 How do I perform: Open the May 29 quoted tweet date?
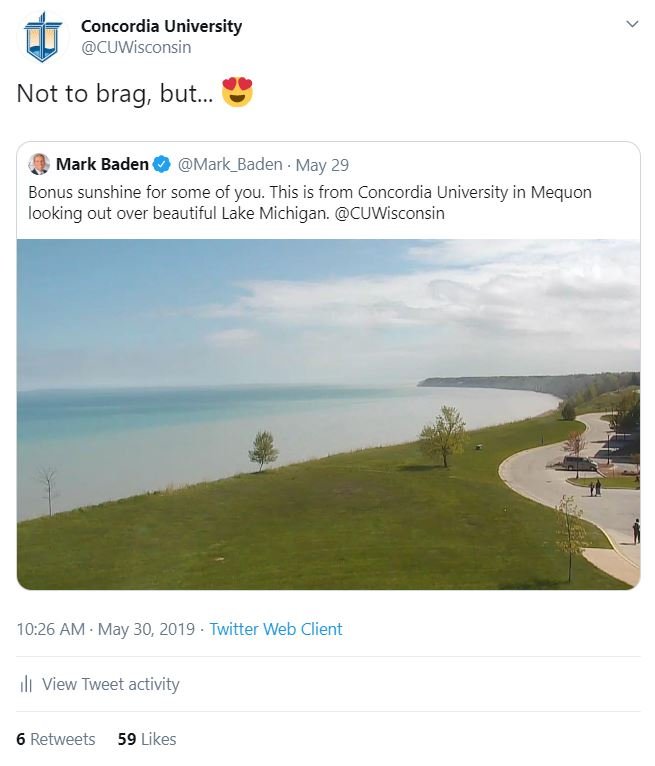(322, 165)
